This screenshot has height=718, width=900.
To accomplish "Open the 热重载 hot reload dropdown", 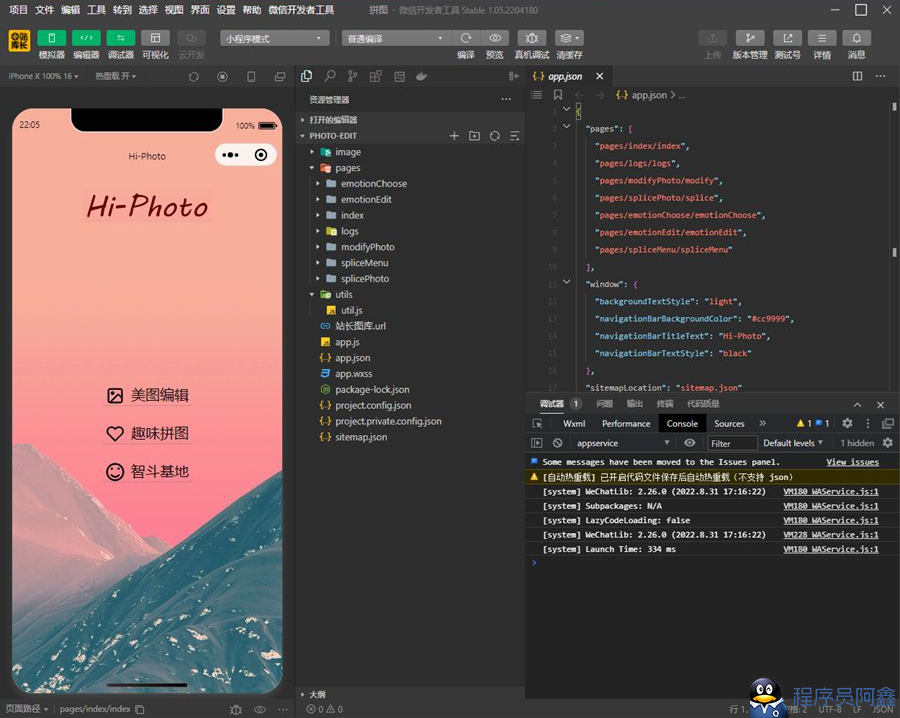I will pyautogui.click(x=115, y=76).
